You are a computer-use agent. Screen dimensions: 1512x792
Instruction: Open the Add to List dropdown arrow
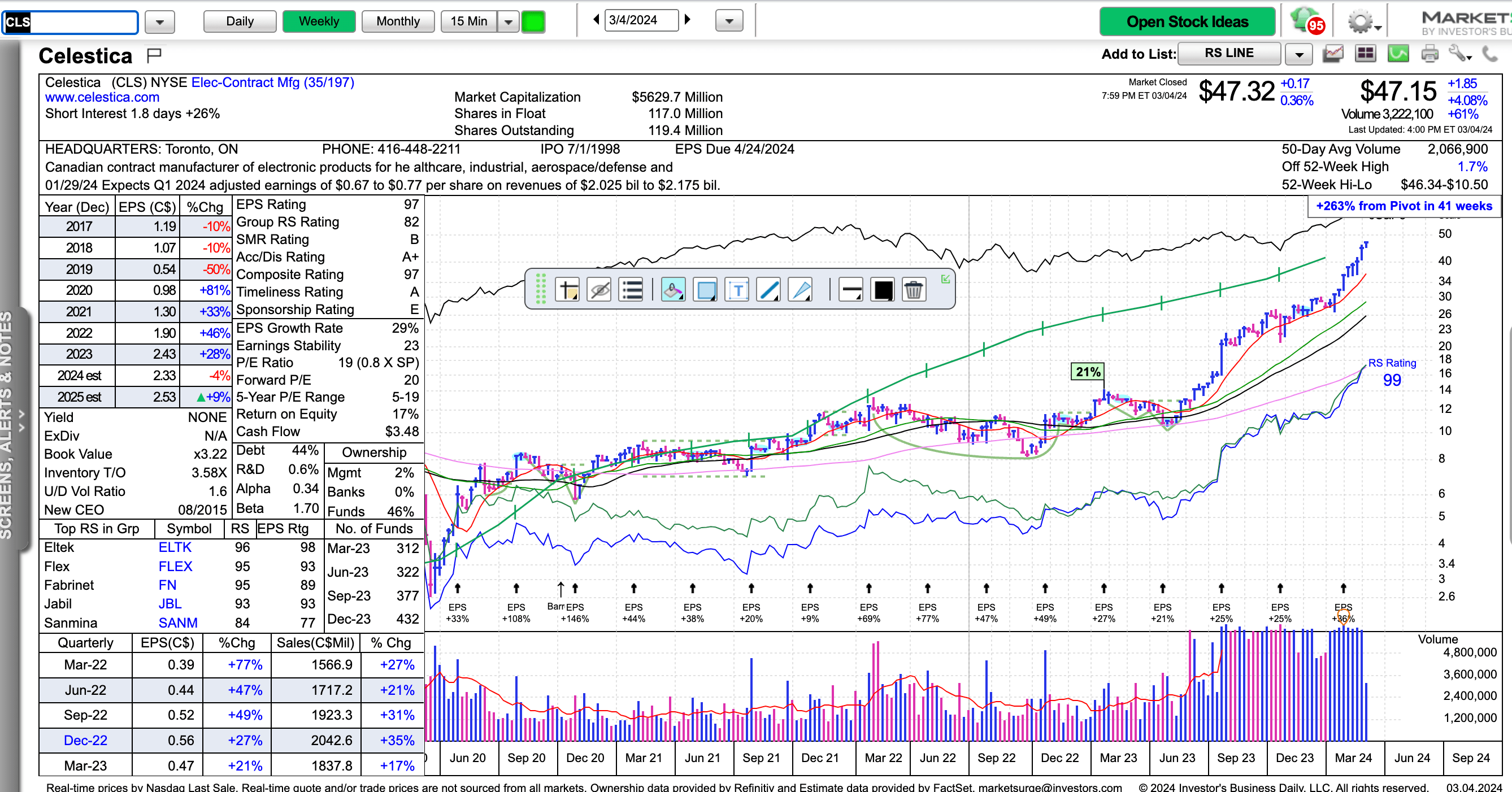(x=1299, y=55)
